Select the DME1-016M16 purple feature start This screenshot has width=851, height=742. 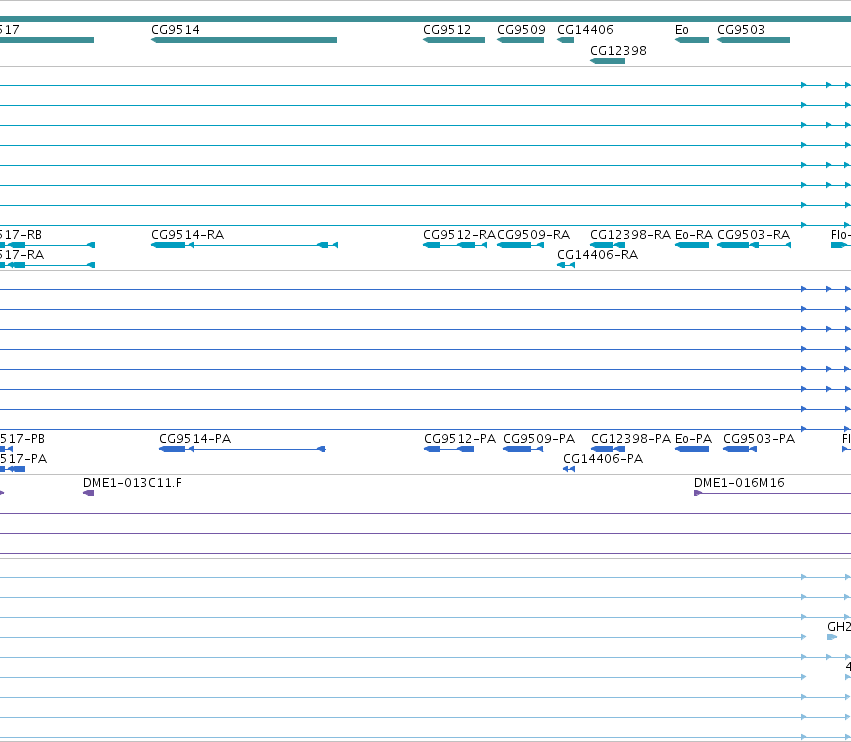click(x=698, y=493)
